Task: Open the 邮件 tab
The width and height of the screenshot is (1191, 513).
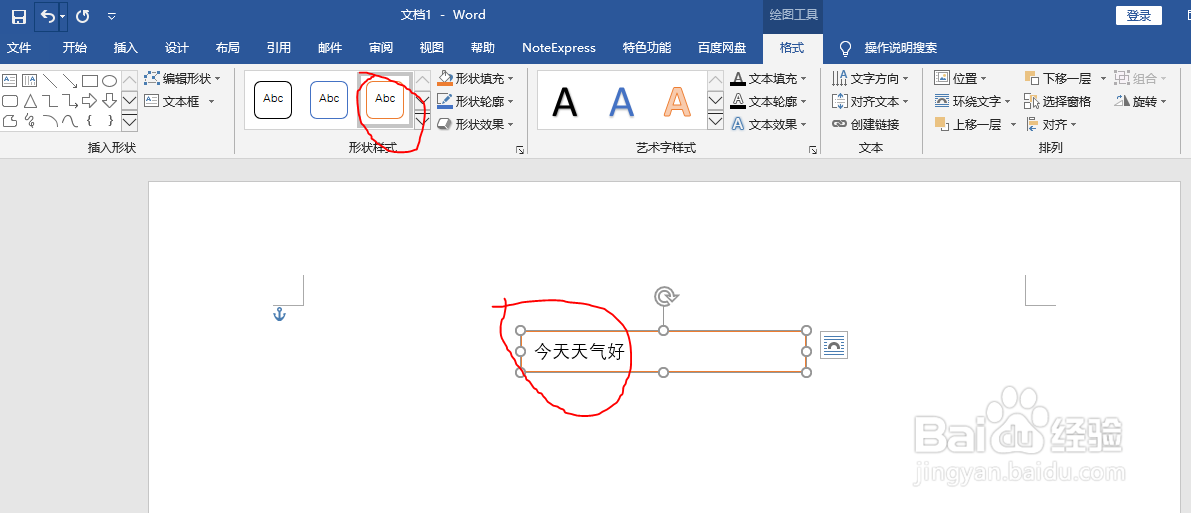Action: click(x=330, y=48)
